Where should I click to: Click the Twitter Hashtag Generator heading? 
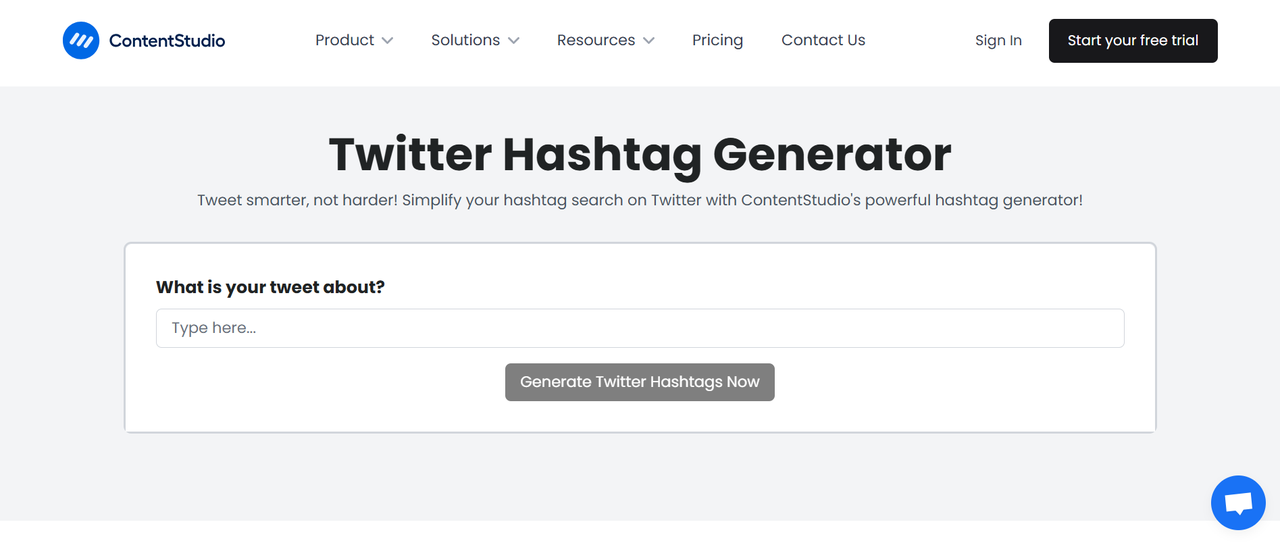pos(640,154)
